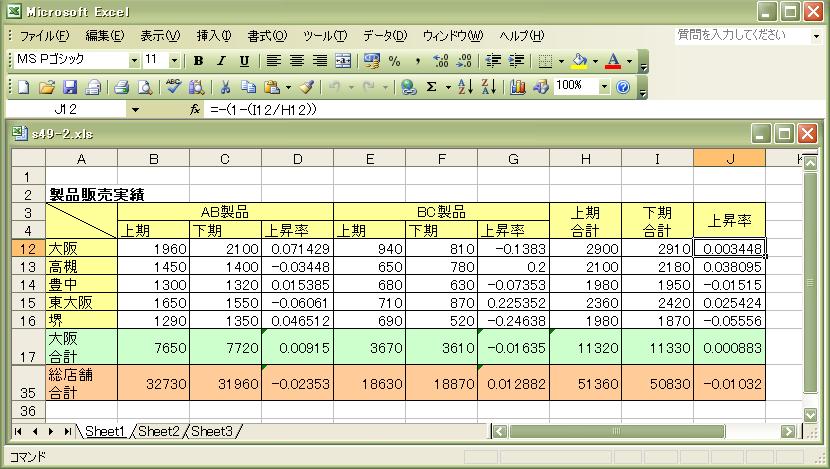Paste from the clipboard
The image size is (830, 469).
point(272,86)
